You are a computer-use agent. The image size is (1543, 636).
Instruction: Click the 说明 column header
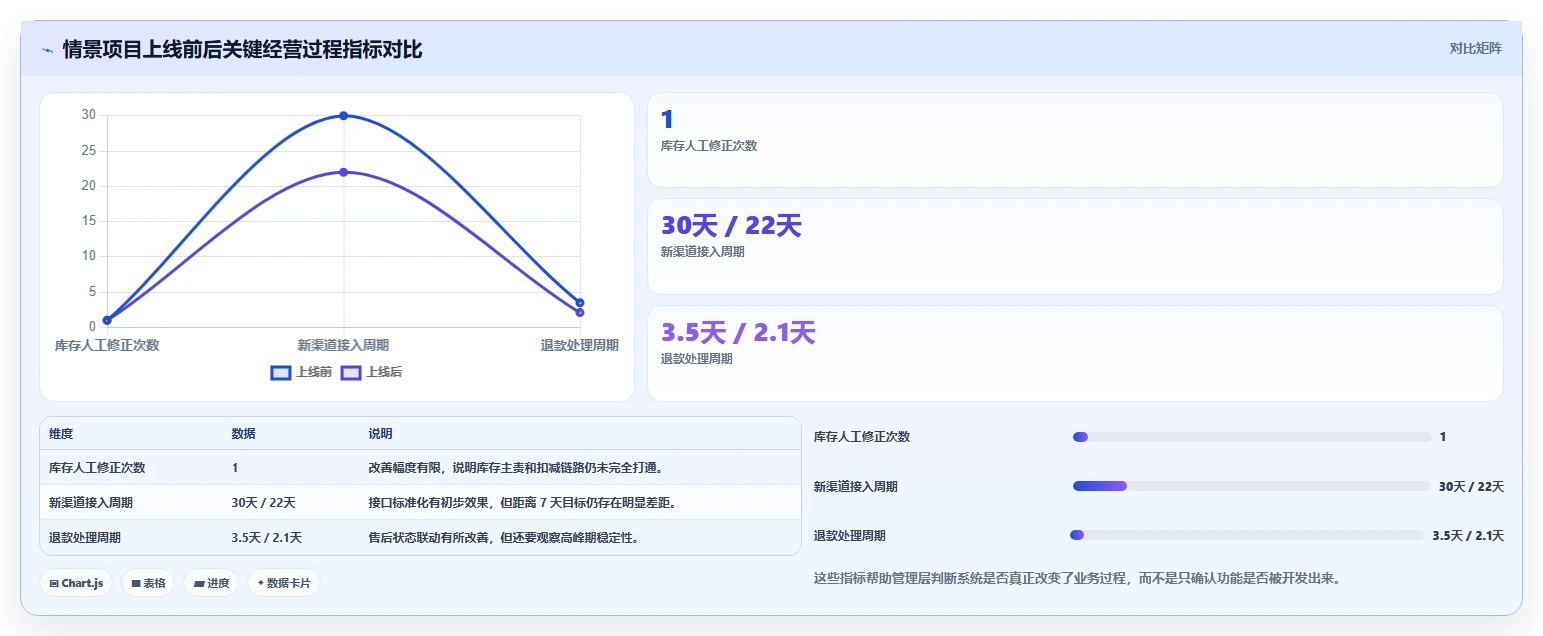[380, 434]
